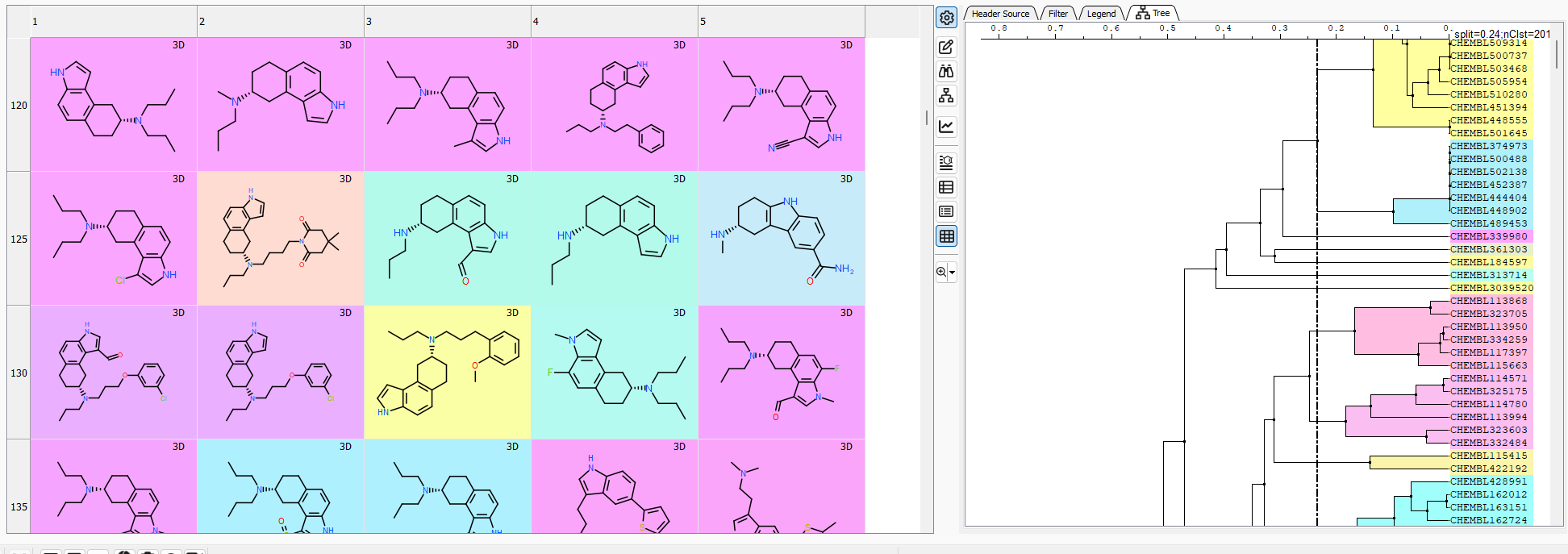Click the tree icon on the Tree tab
The height and width of the screenshot is (554, 1568).
coord(1142,13)
